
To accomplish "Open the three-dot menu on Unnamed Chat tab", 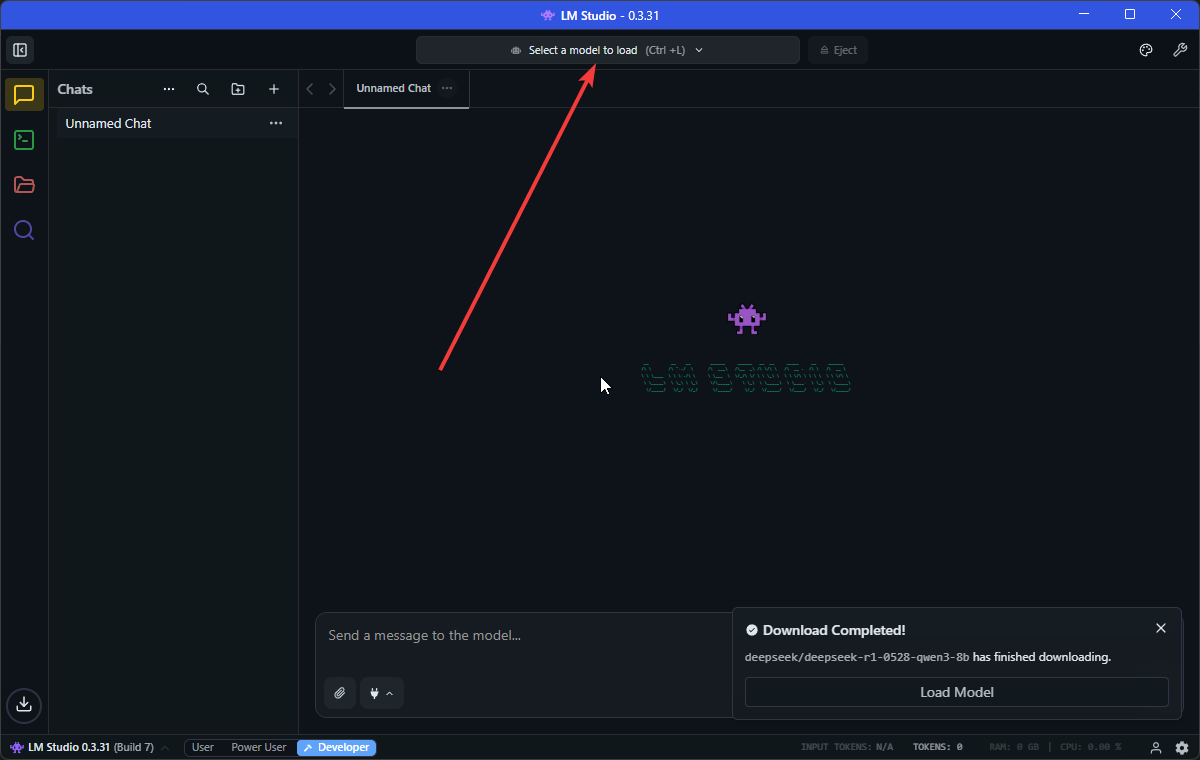I will click(x=447, y=88).
